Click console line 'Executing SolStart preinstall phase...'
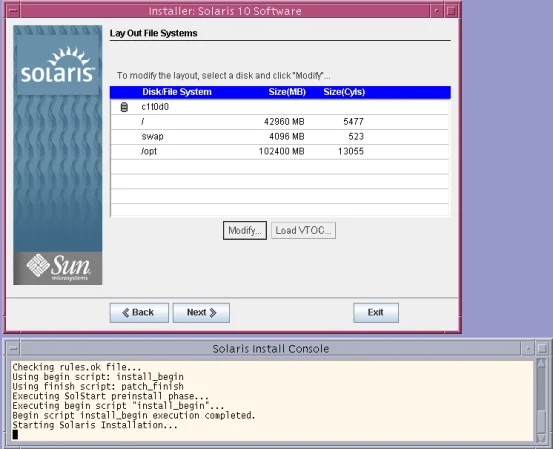553x449 pixels. (110, 396)
